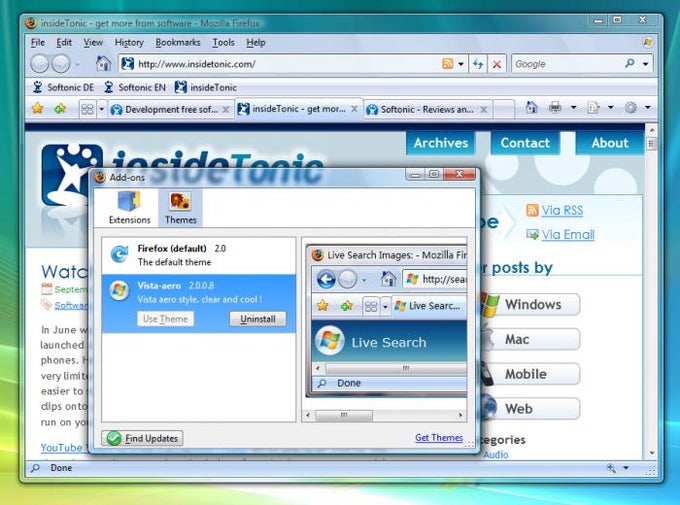
Task: Filter posts by Mac
Action: coord(533,339)
